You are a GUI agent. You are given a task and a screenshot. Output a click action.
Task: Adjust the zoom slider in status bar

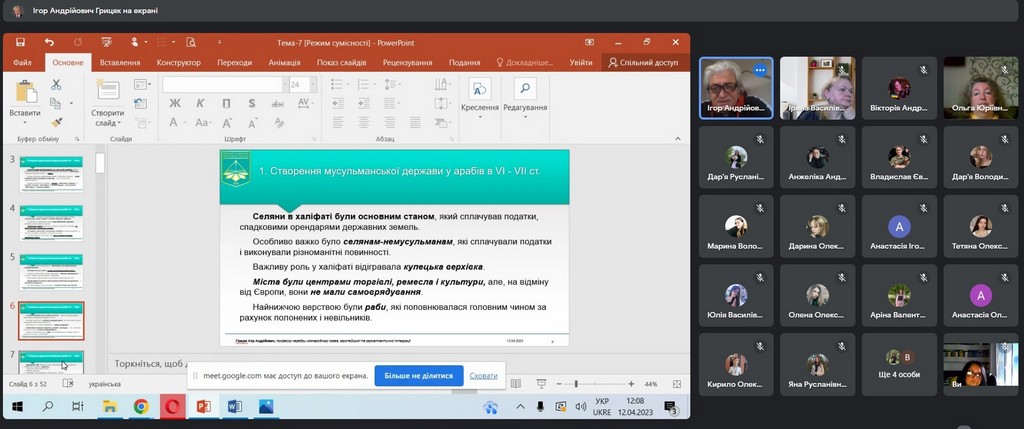(x=576, y=384)
